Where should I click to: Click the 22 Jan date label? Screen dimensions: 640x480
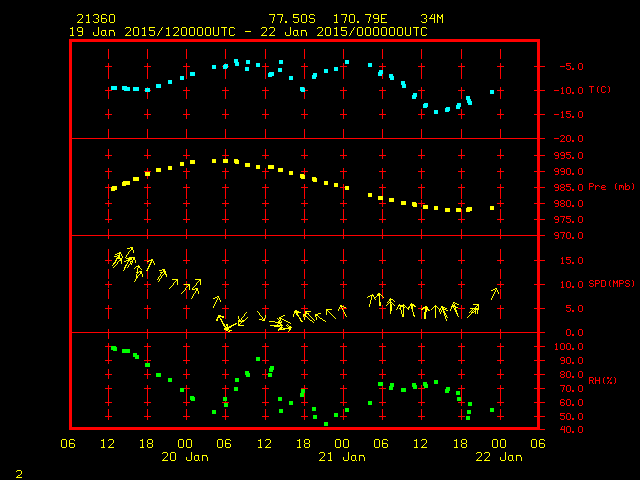point(499,457)
